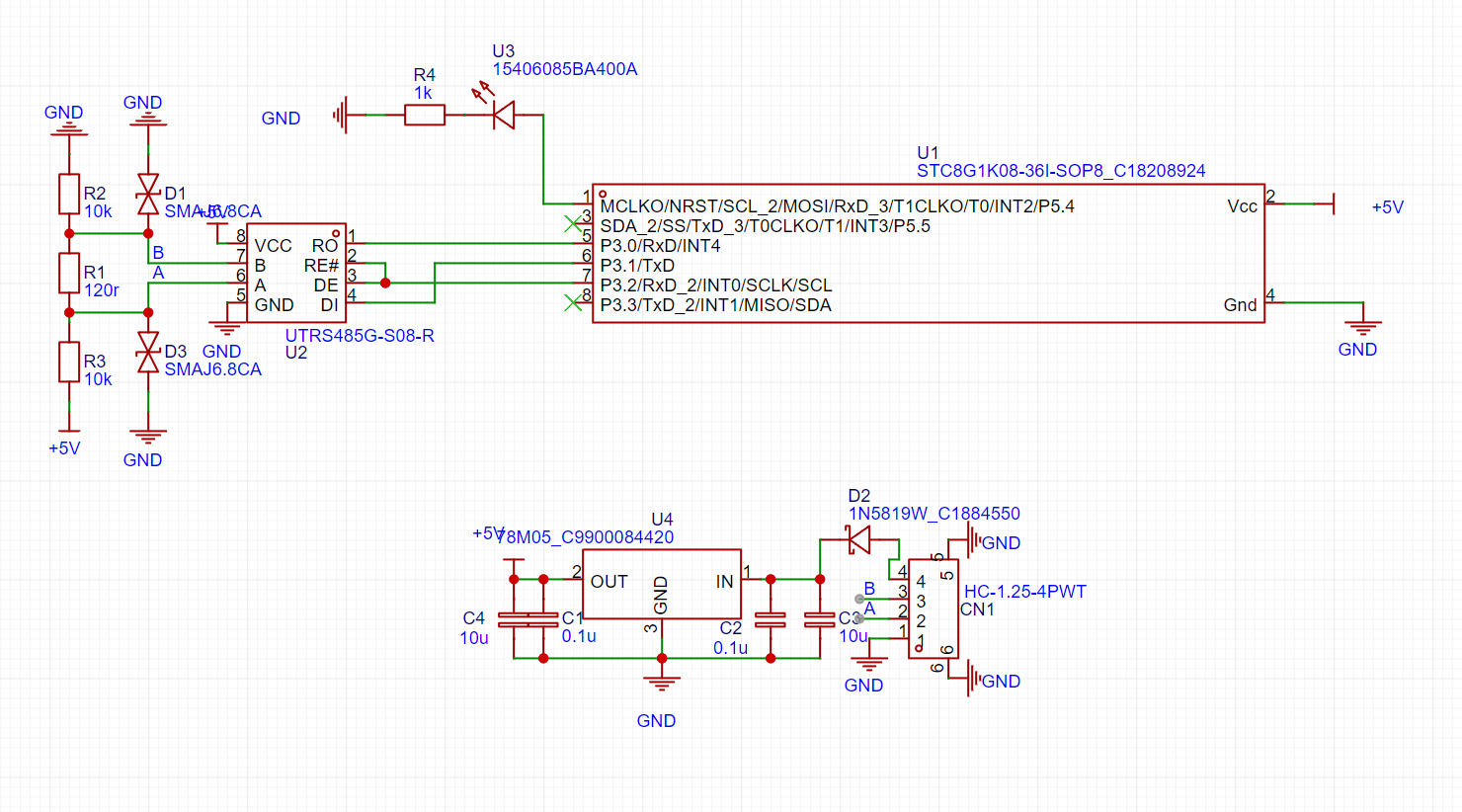Select the R1 120r resistor symbol

point(69,273)
